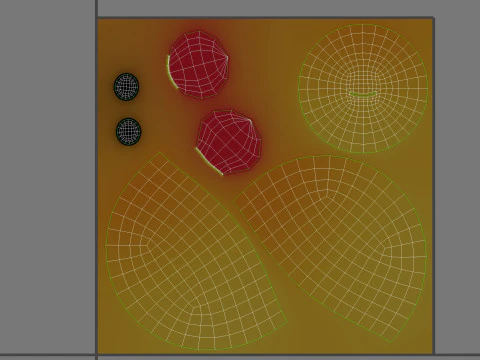Pick the pole vertex of the upper red shell
Image resolution: width=480 pixels, height=360 pixels.
click(227, 58)
